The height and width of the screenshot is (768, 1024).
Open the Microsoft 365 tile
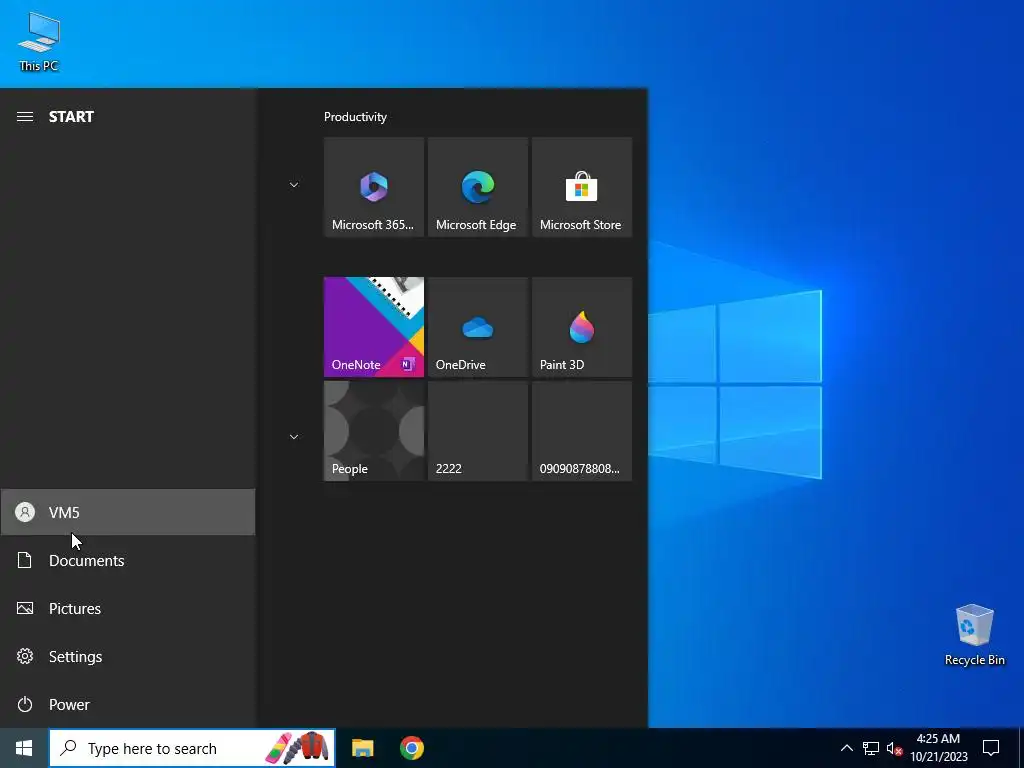pyautogui.click(x=374, y=187)
